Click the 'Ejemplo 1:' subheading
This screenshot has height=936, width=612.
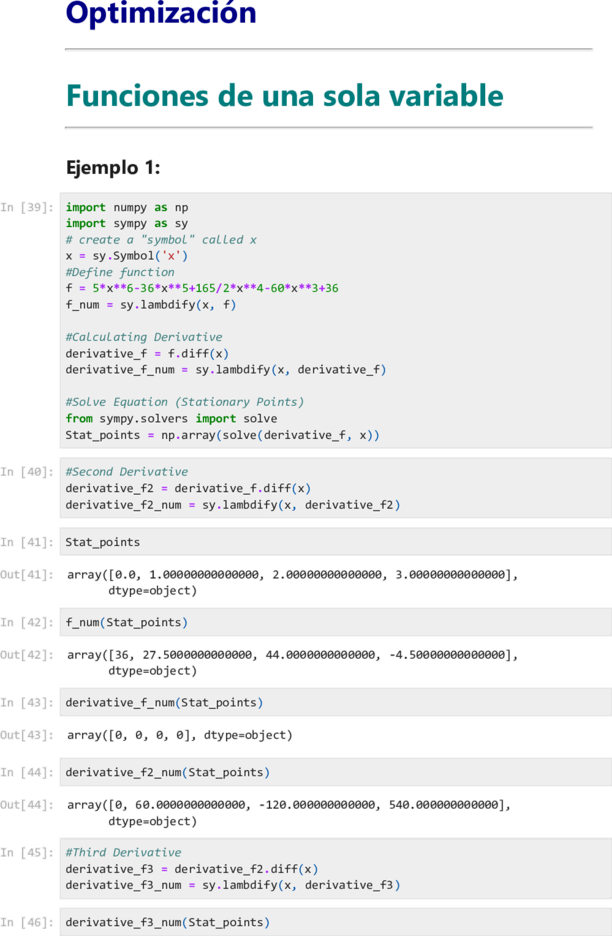(113, 168)
